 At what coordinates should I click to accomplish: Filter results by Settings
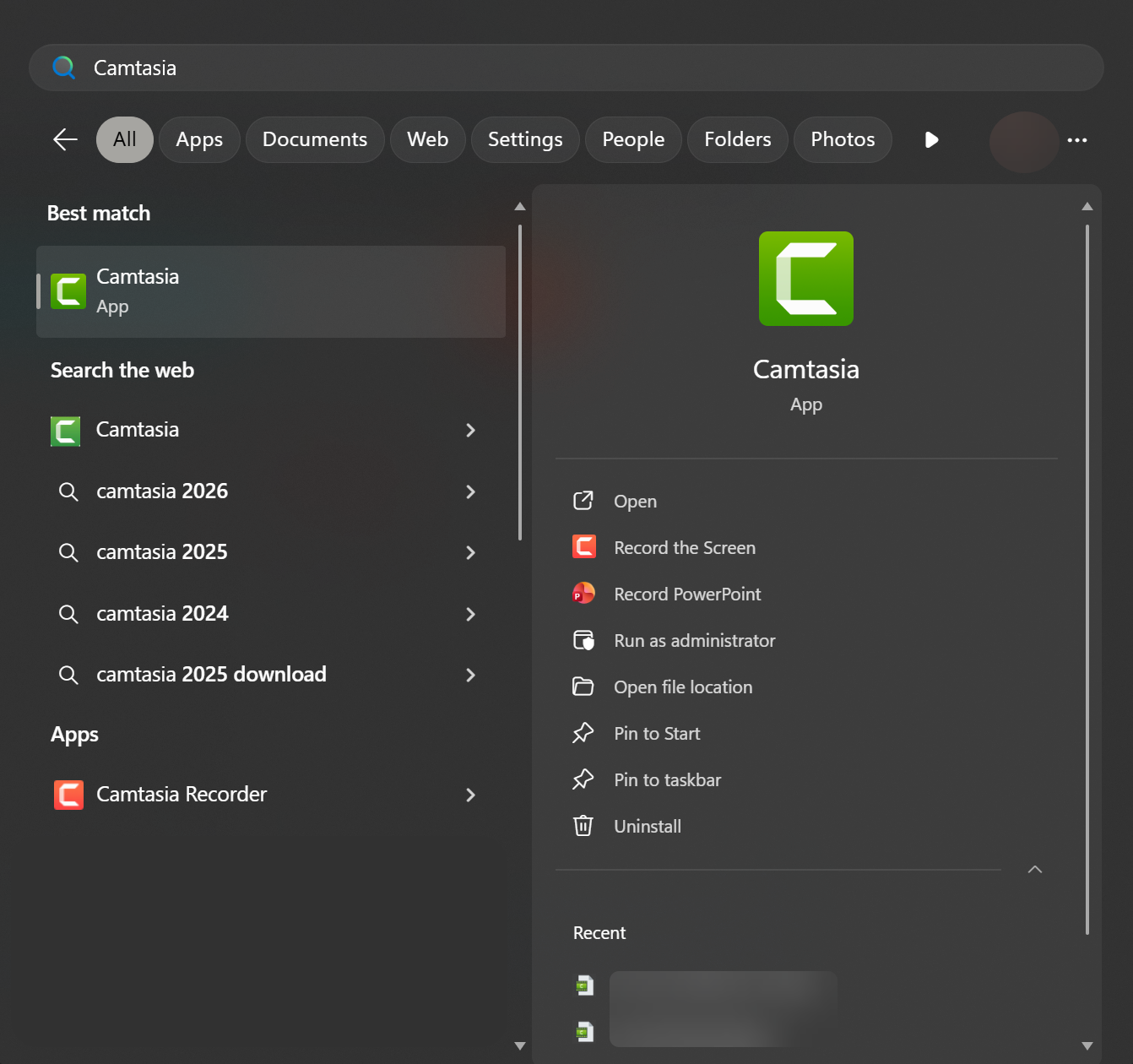point(525,140)
